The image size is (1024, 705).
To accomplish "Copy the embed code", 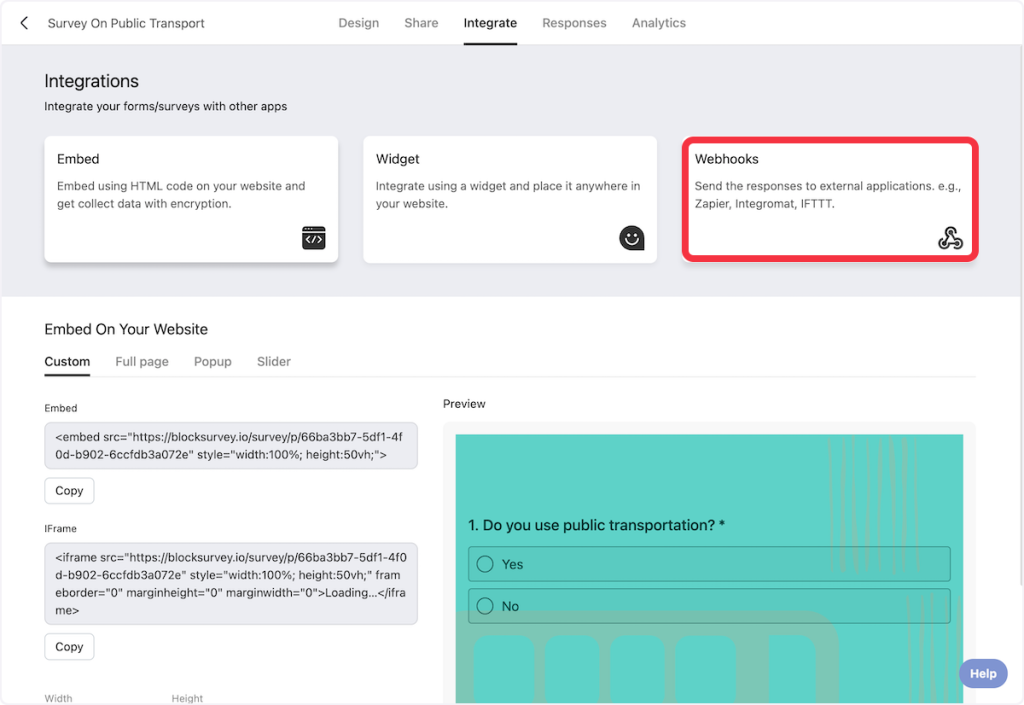I will coord(69,491).
